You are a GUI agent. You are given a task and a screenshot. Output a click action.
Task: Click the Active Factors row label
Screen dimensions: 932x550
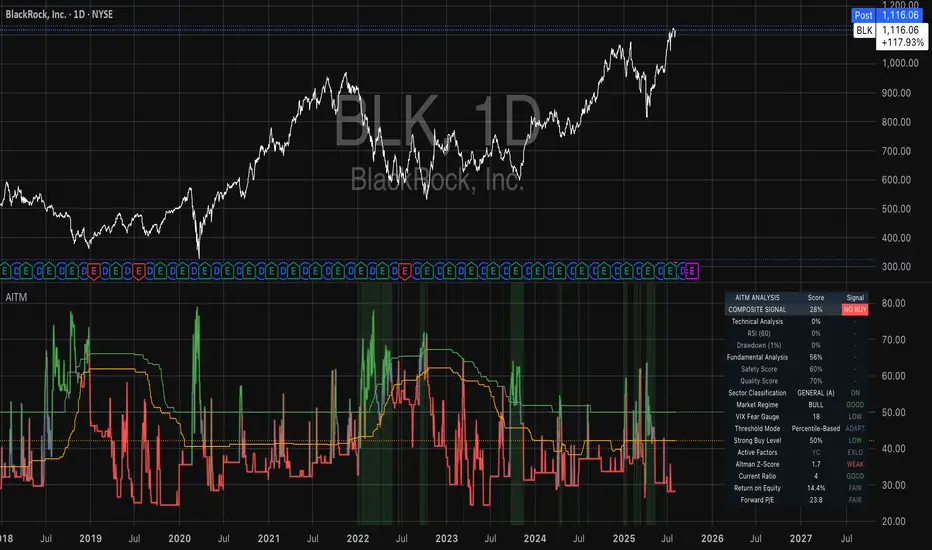pos(757,452)
